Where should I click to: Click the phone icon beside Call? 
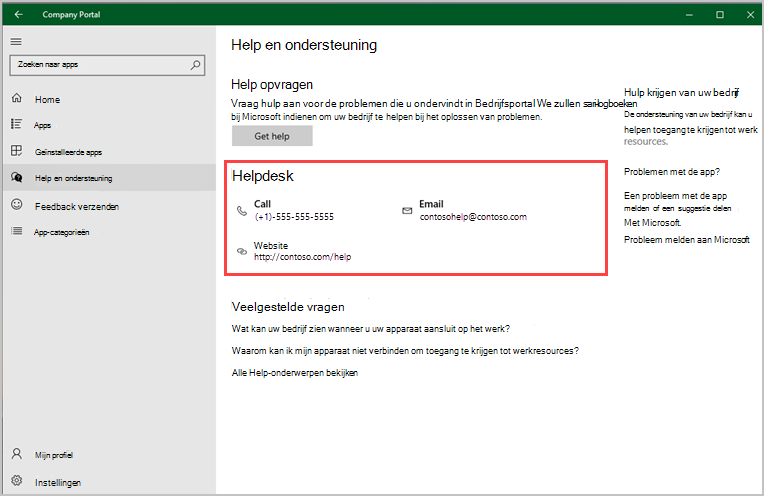(x=242, y=211)
